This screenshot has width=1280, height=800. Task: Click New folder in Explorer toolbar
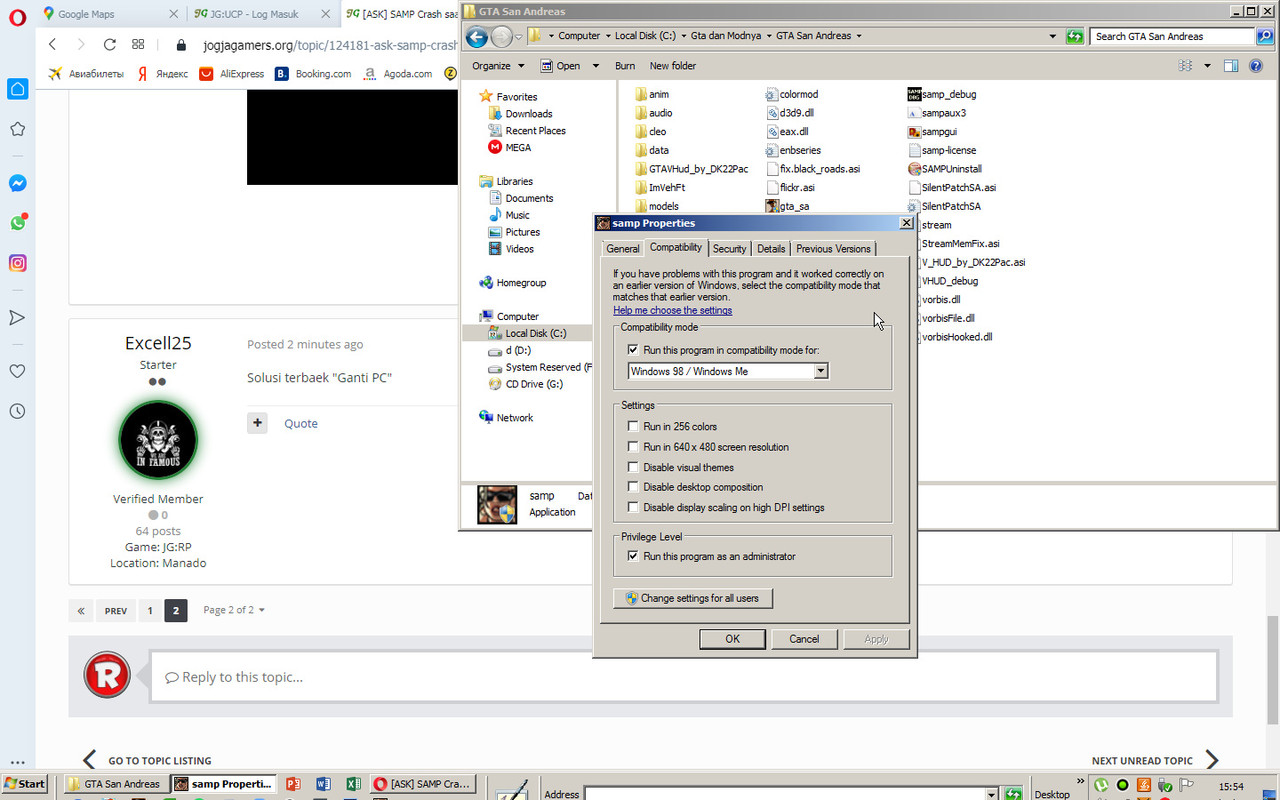pos(673,66)
